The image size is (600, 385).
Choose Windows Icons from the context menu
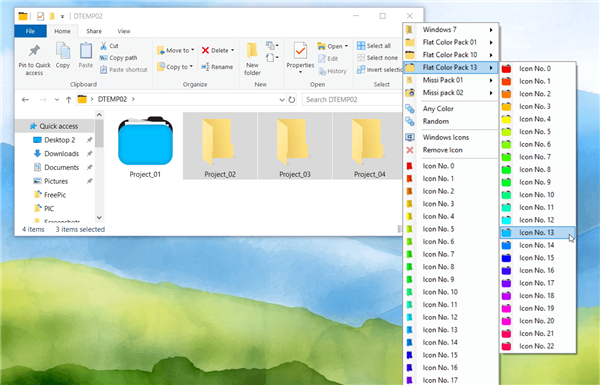click(x=451, y=137)
